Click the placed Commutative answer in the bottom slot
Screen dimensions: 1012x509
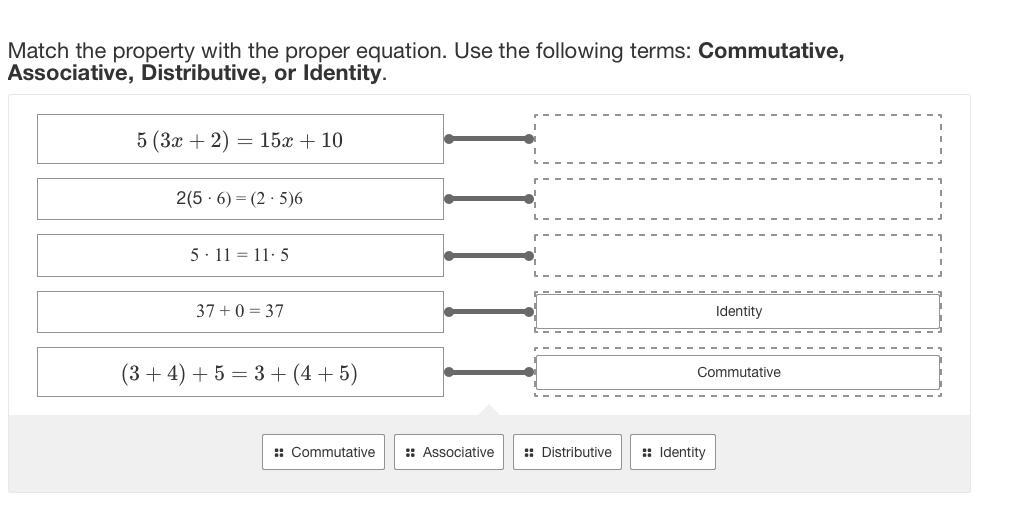(738, 372)
